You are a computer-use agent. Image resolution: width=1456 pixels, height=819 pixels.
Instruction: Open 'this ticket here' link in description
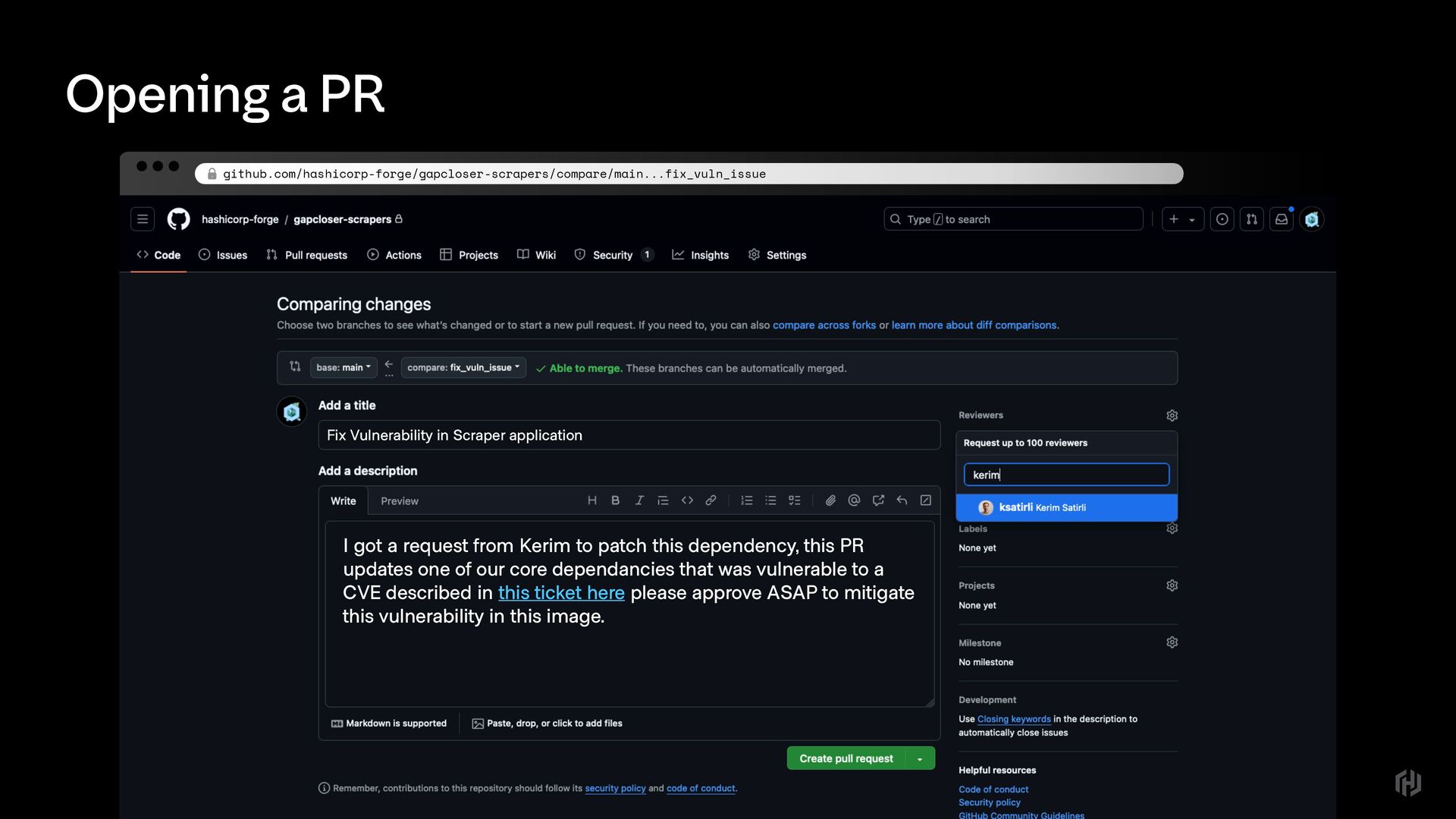[x=561, y=592]
